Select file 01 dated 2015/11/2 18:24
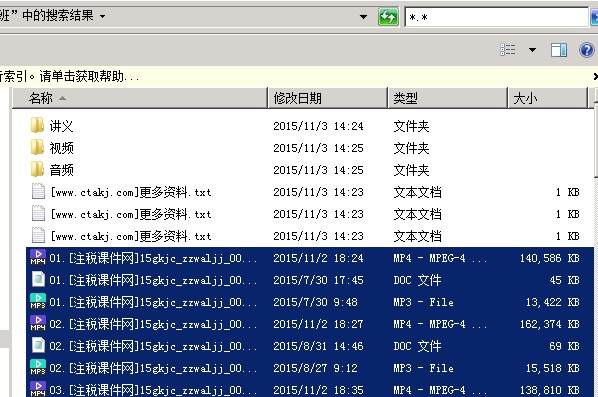 (x=310, y=258)
